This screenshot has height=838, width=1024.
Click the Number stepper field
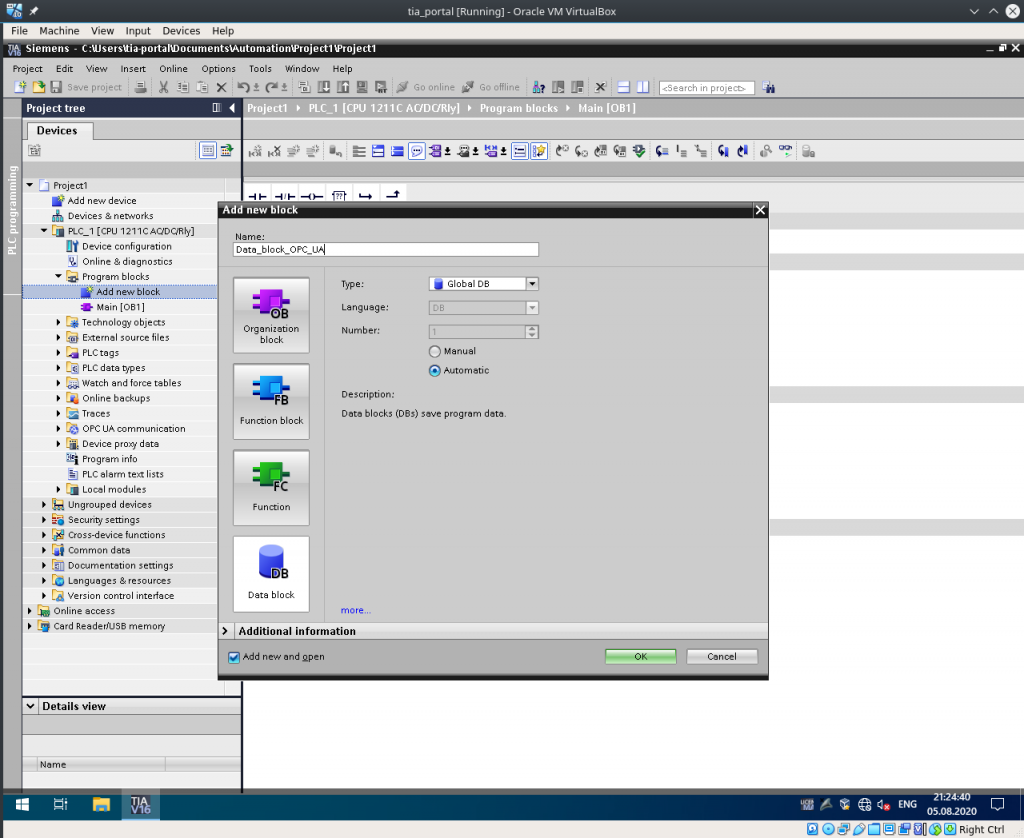click(483, 332)
